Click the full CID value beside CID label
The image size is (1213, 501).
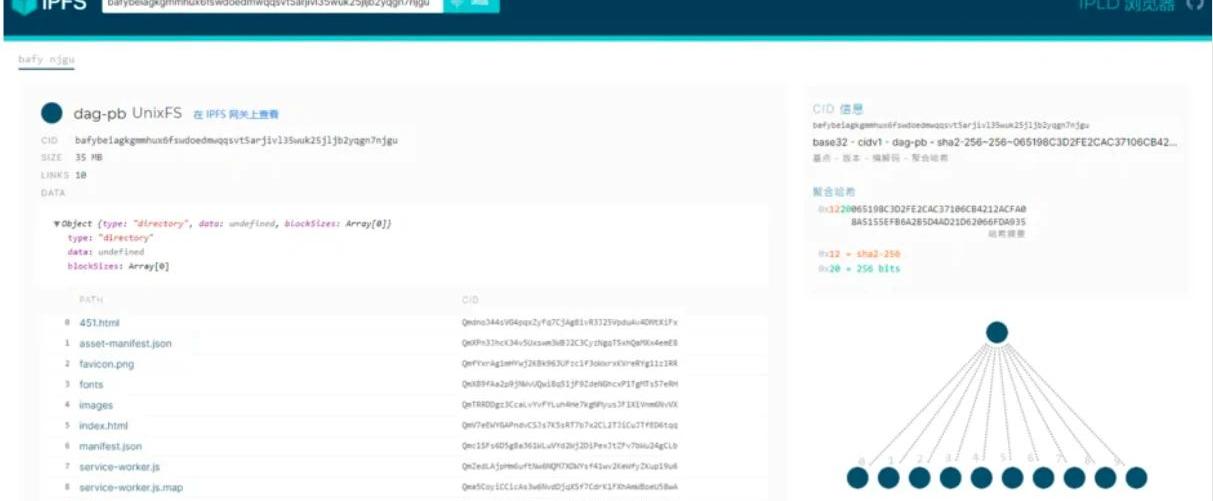click(x=236, y=140)
